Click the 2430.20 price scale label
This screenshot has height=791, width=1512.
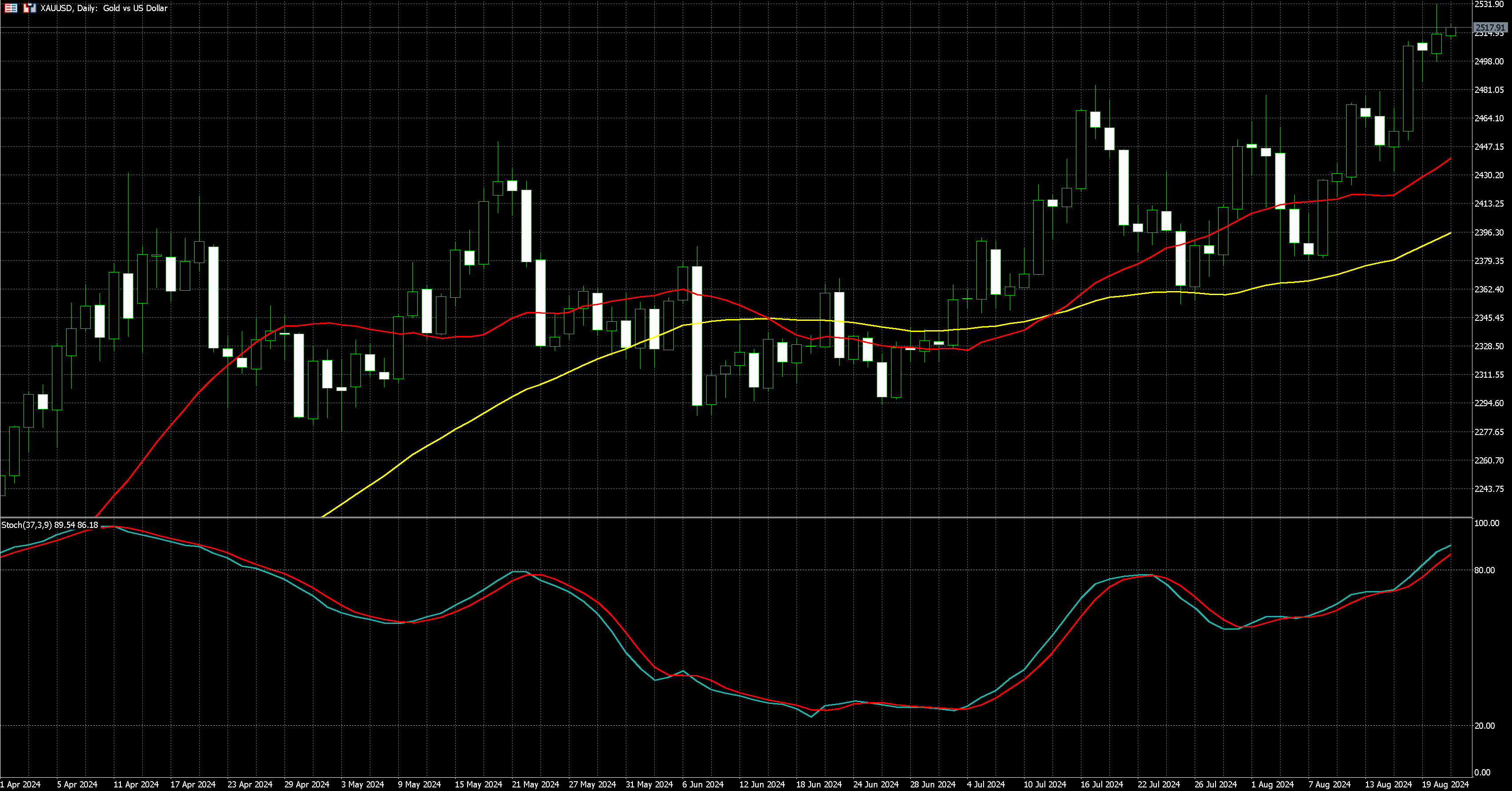point(1489,176)
